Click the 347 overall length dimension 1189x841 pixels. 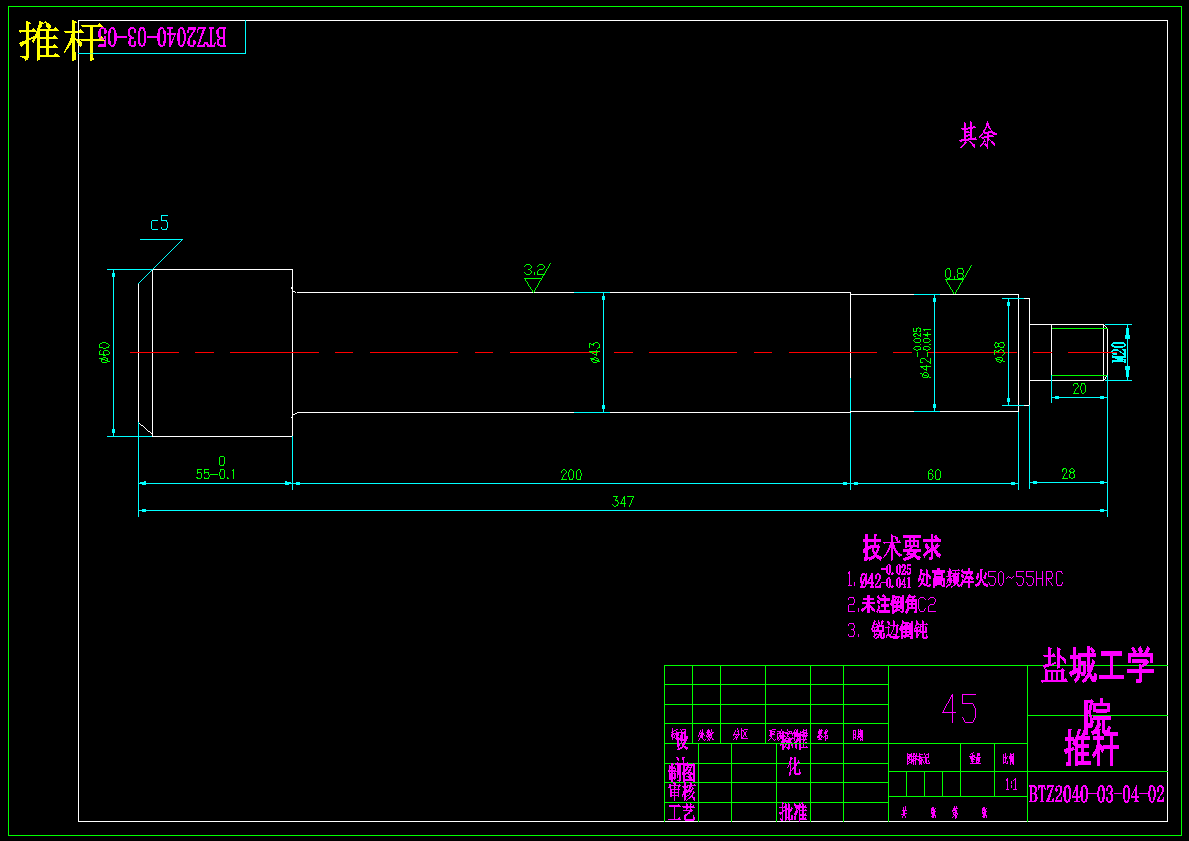(623, 501)
